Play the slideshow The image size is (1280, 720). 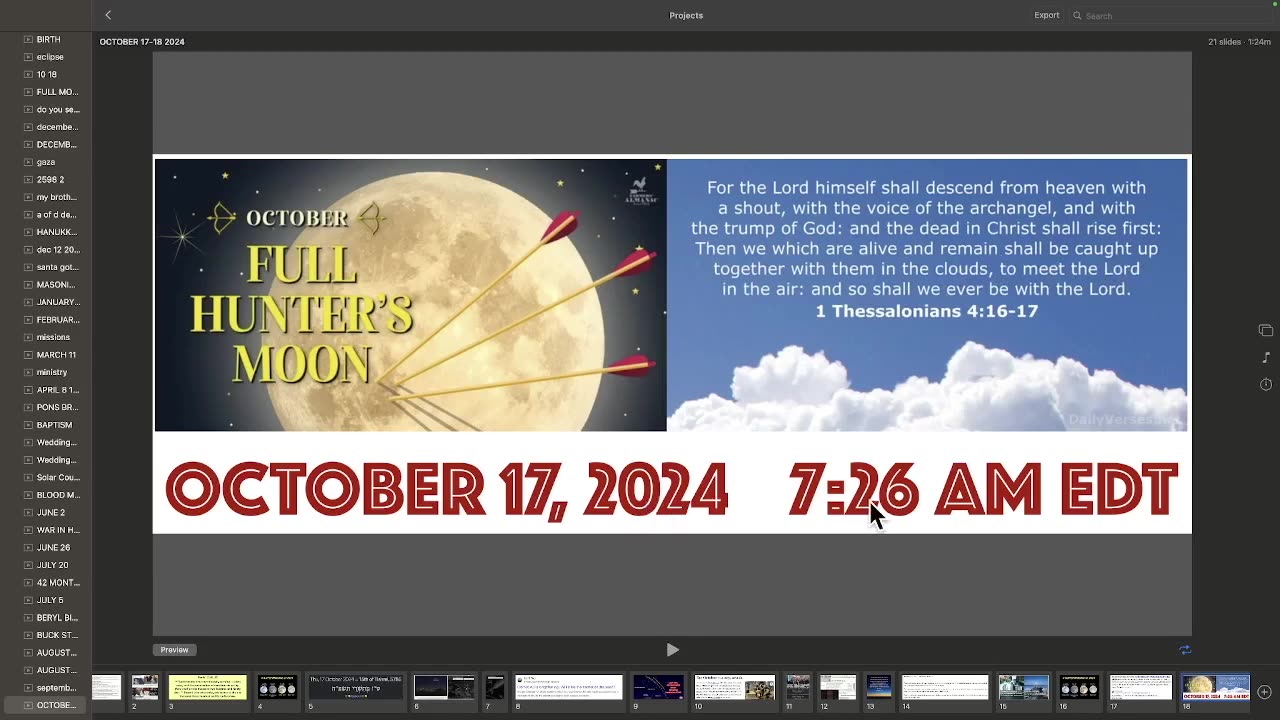click(672, 650)
